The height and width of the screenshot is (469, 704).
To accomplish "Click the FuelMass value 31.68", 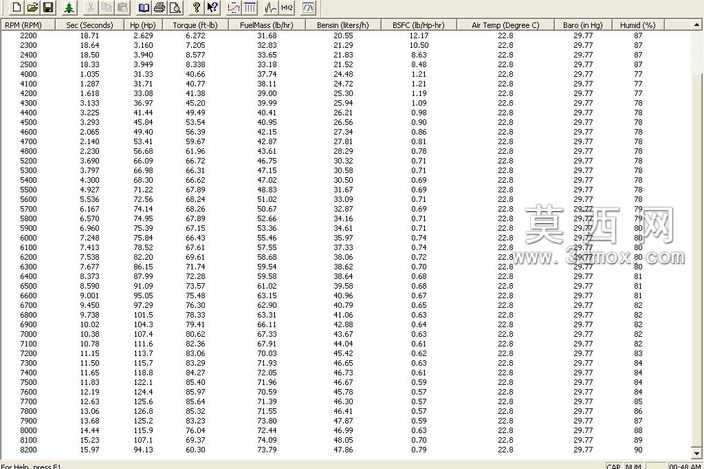I will pos(267,35).
